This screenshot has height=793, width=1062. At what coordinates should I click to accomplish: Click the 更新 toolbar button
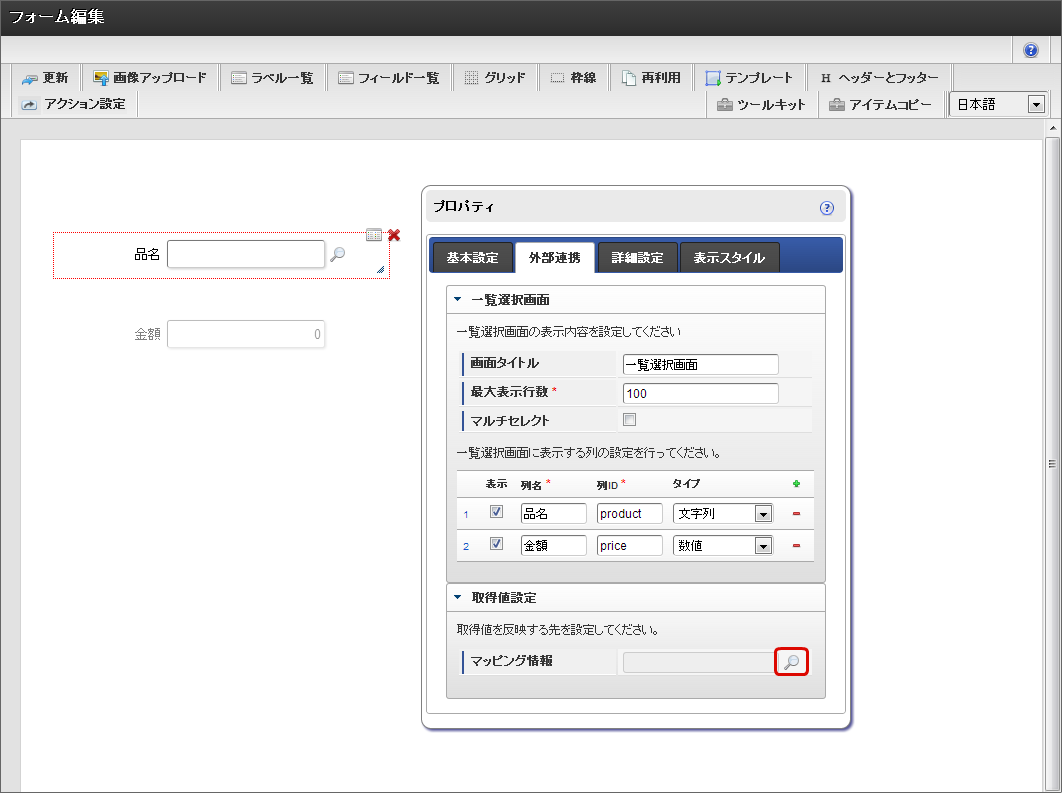pyautogui.click(x=46, y=78)
